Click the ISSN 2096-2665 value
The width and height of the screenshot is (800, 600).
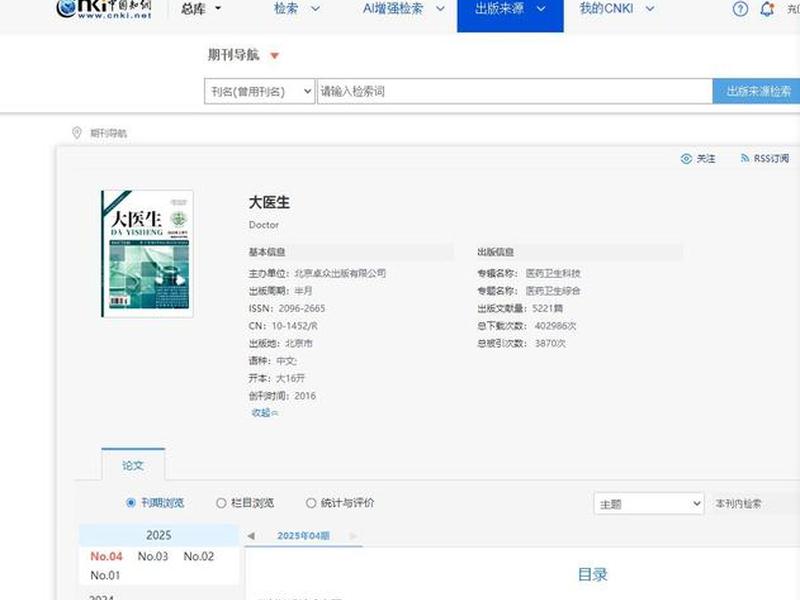pos(302,308)
